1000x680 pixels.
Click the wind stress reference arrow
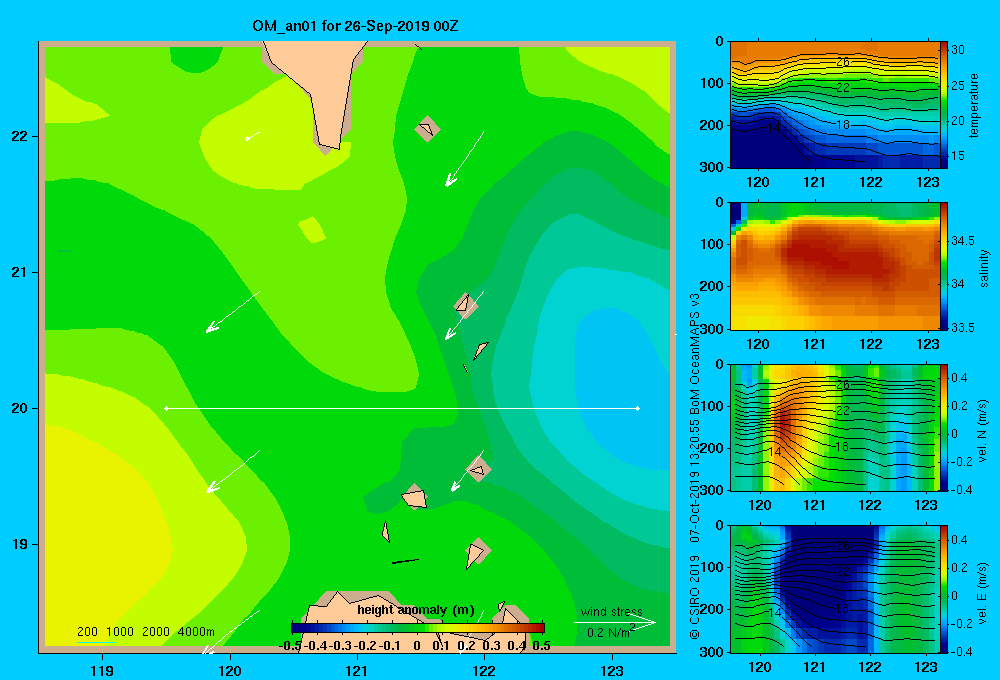click(615, 622)
